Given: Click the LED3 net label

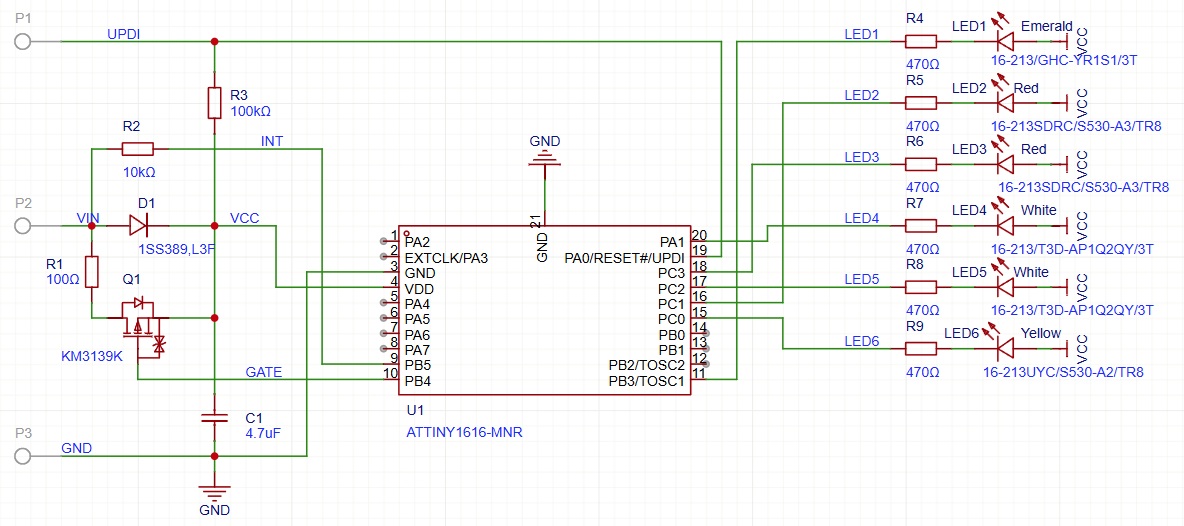Looking at the screenshot, I should 861,156.
